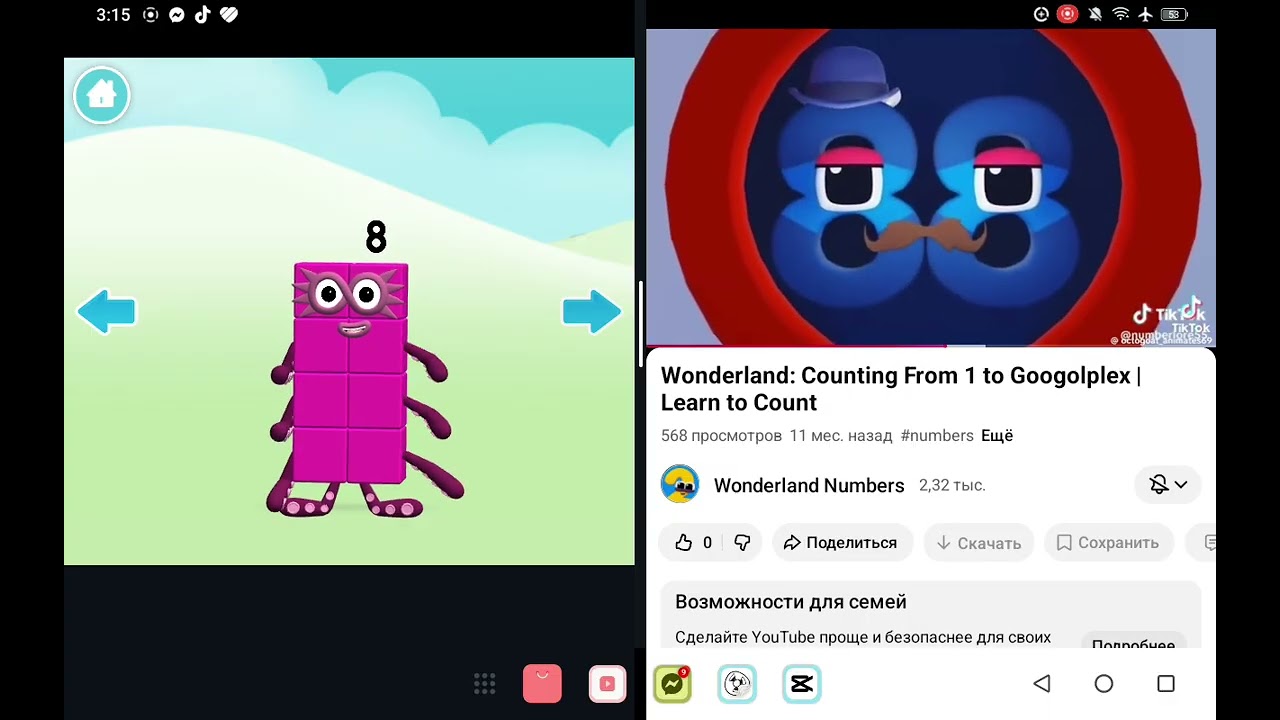Open the soccer ball app icon in the taskbar
1280x720 pixels.
737,684
